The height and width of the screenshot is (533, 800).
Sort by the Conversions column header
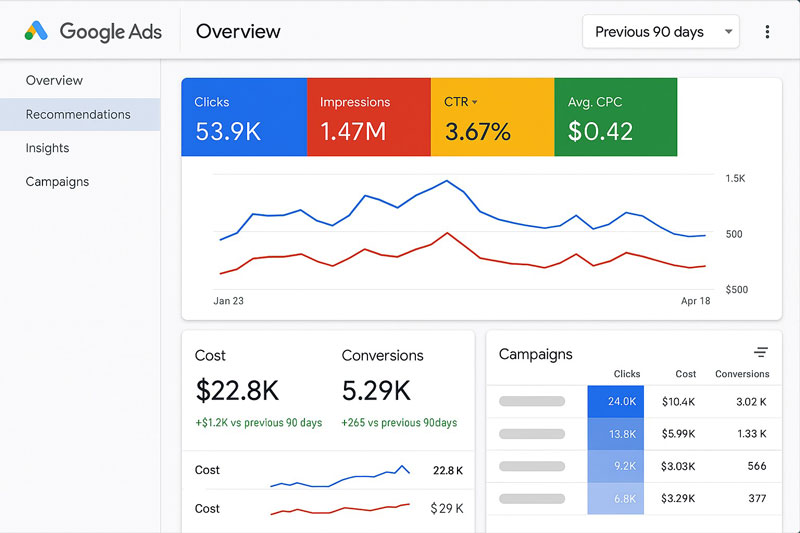point(742,374)
